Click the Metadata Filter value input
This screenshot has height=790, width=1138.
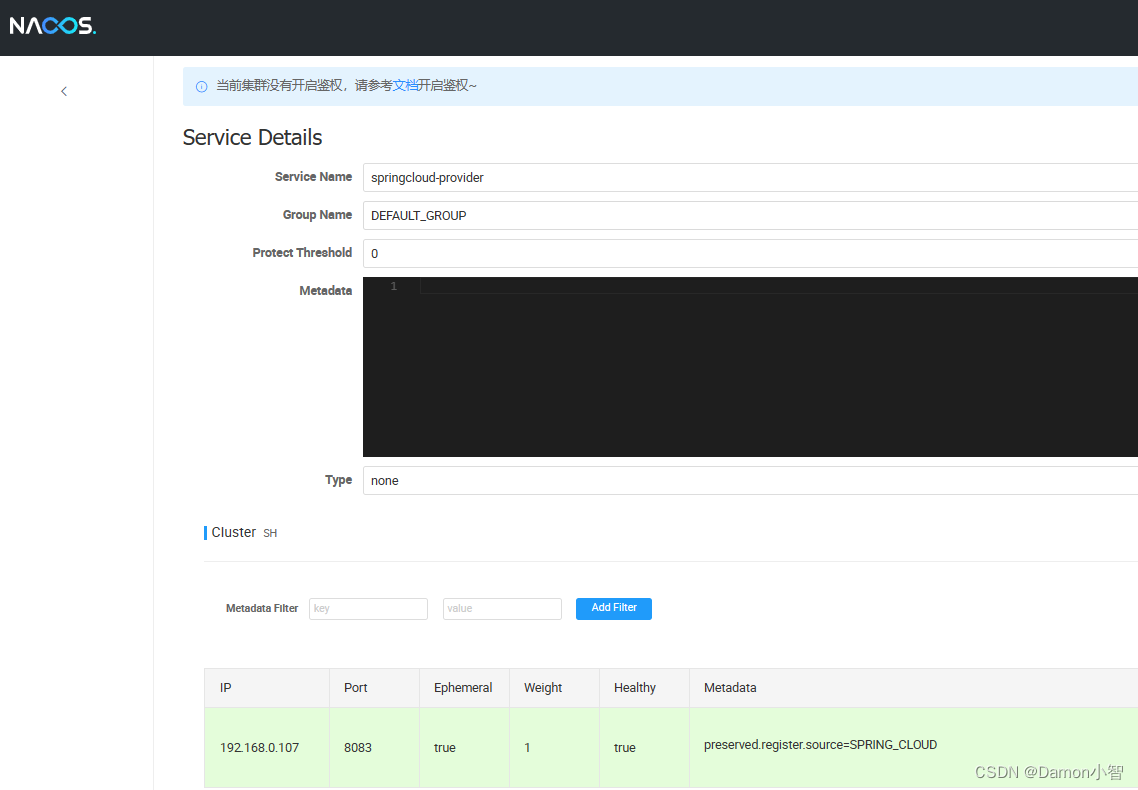click(502, 609)
